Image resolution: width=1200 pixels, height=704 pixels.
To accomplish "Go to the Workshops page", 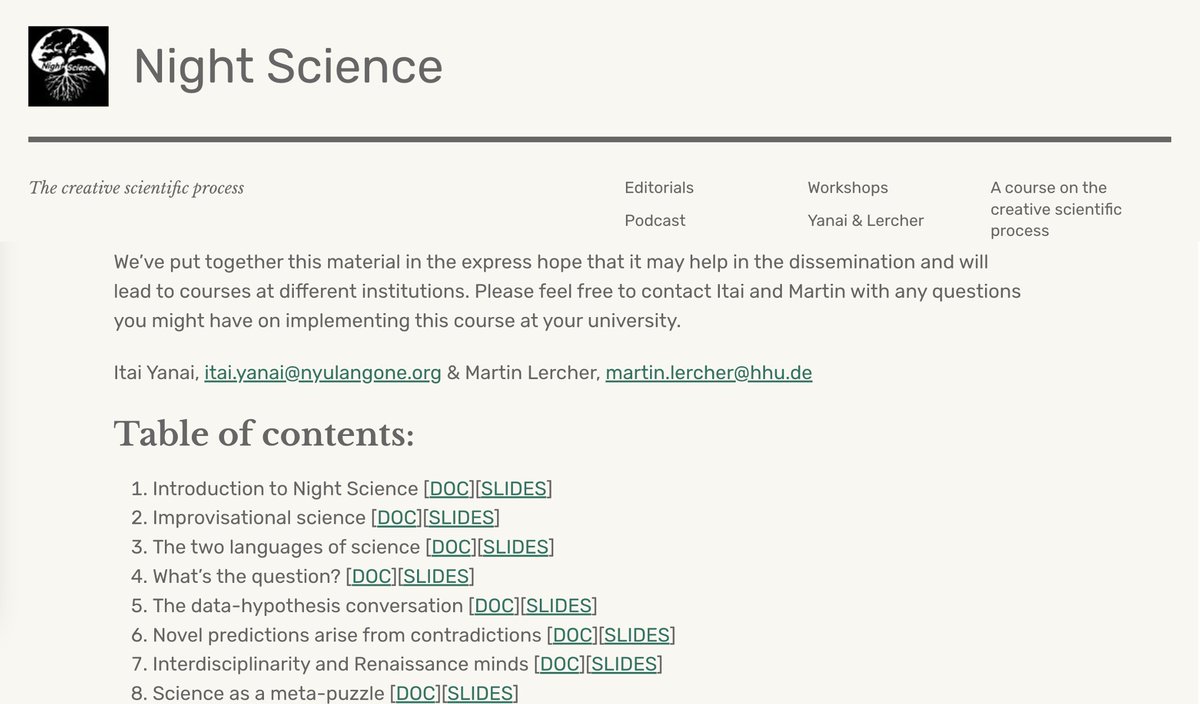I will [x=848, y=188].
